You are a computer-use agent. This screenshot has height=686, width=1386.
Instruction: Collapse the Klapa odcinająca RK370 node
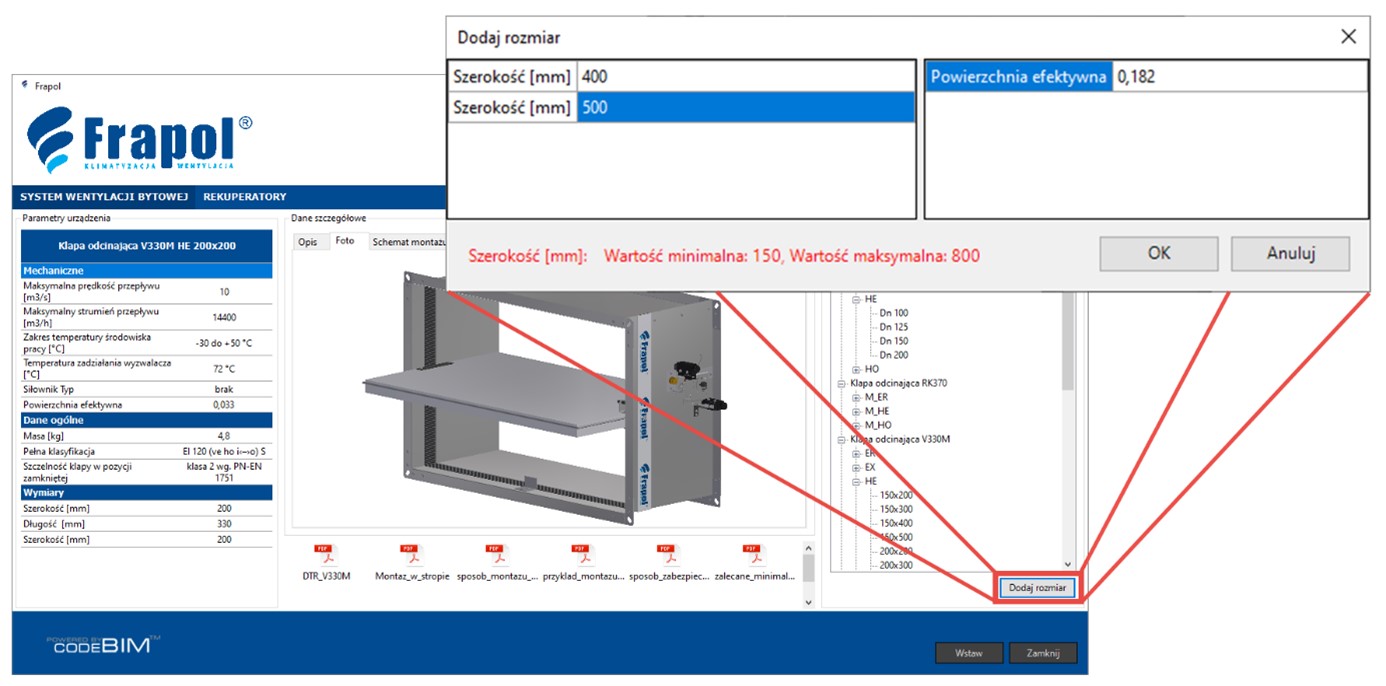click(841, 383)
